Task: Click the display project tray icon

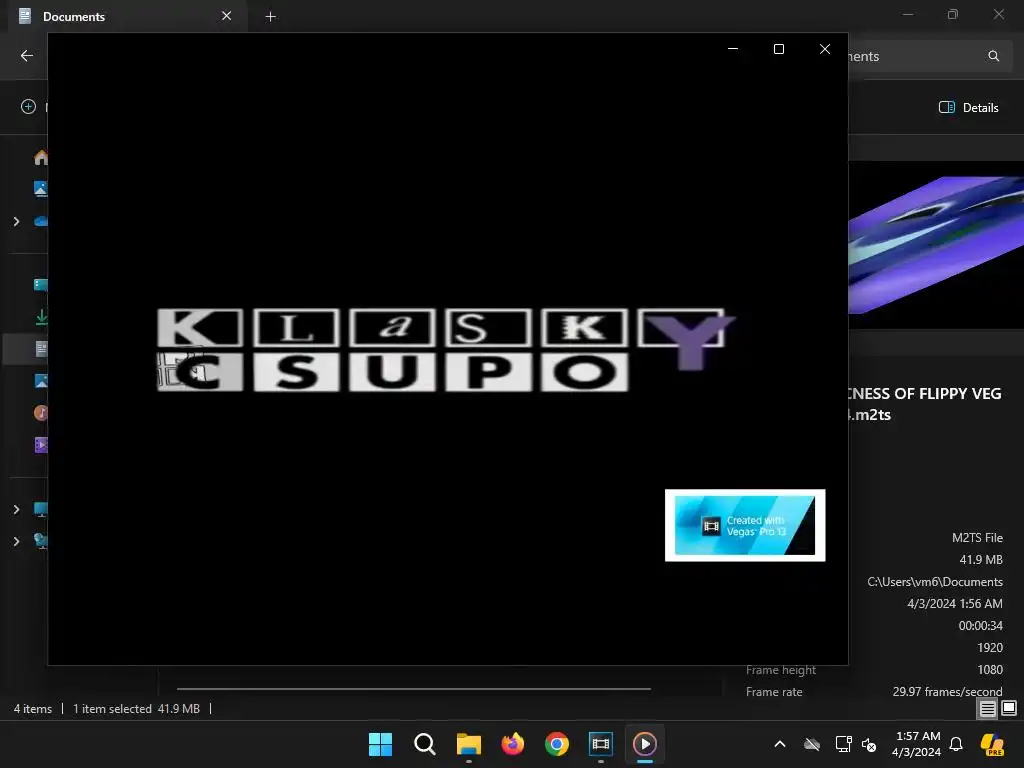Action: click(x=843, y=744)
